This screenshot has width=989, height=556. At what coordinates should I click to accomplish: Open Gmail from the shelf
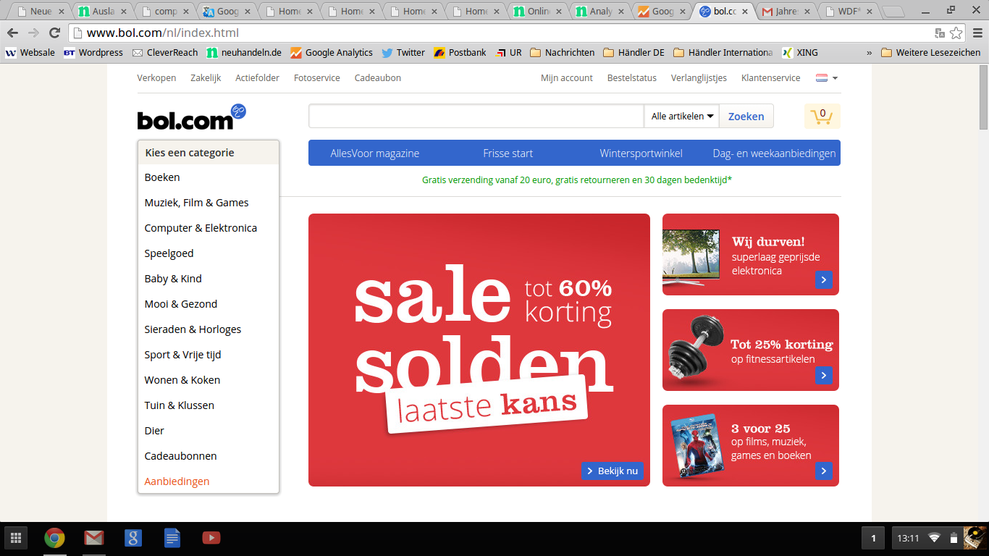(94, 538)
